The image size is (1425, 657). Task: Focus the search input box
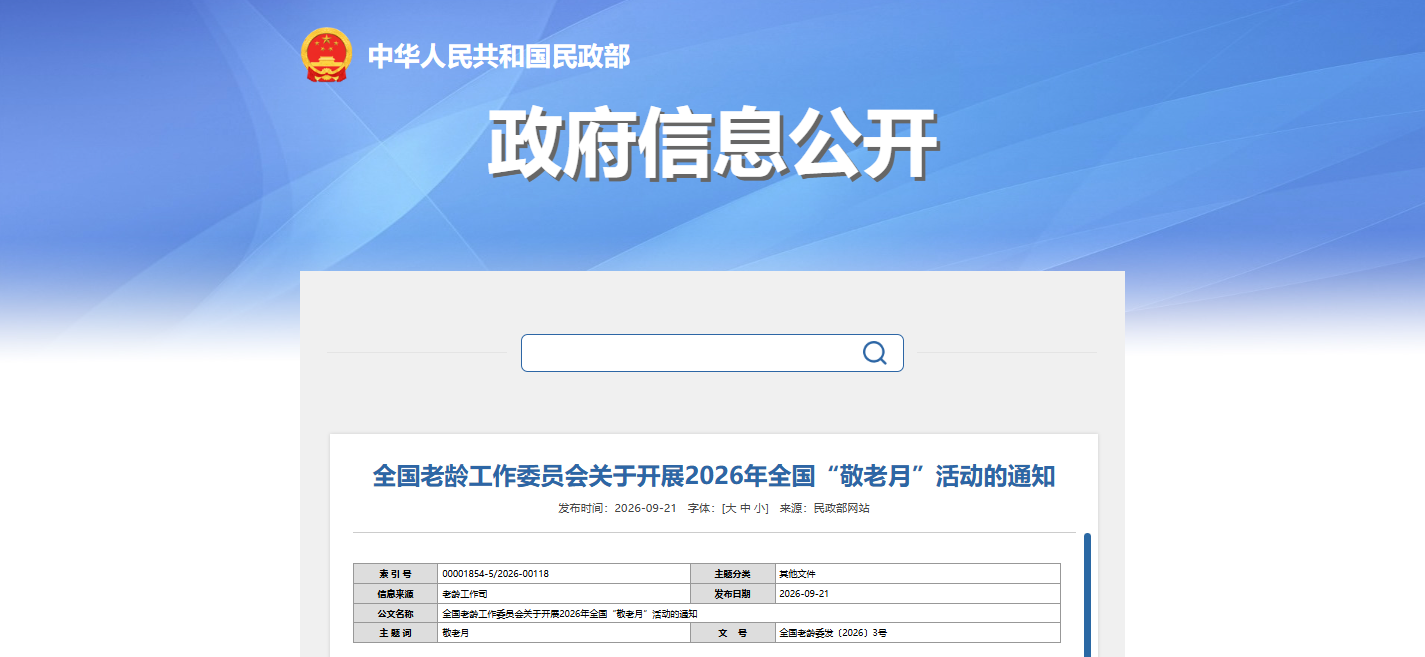click(x=712, y=353)
